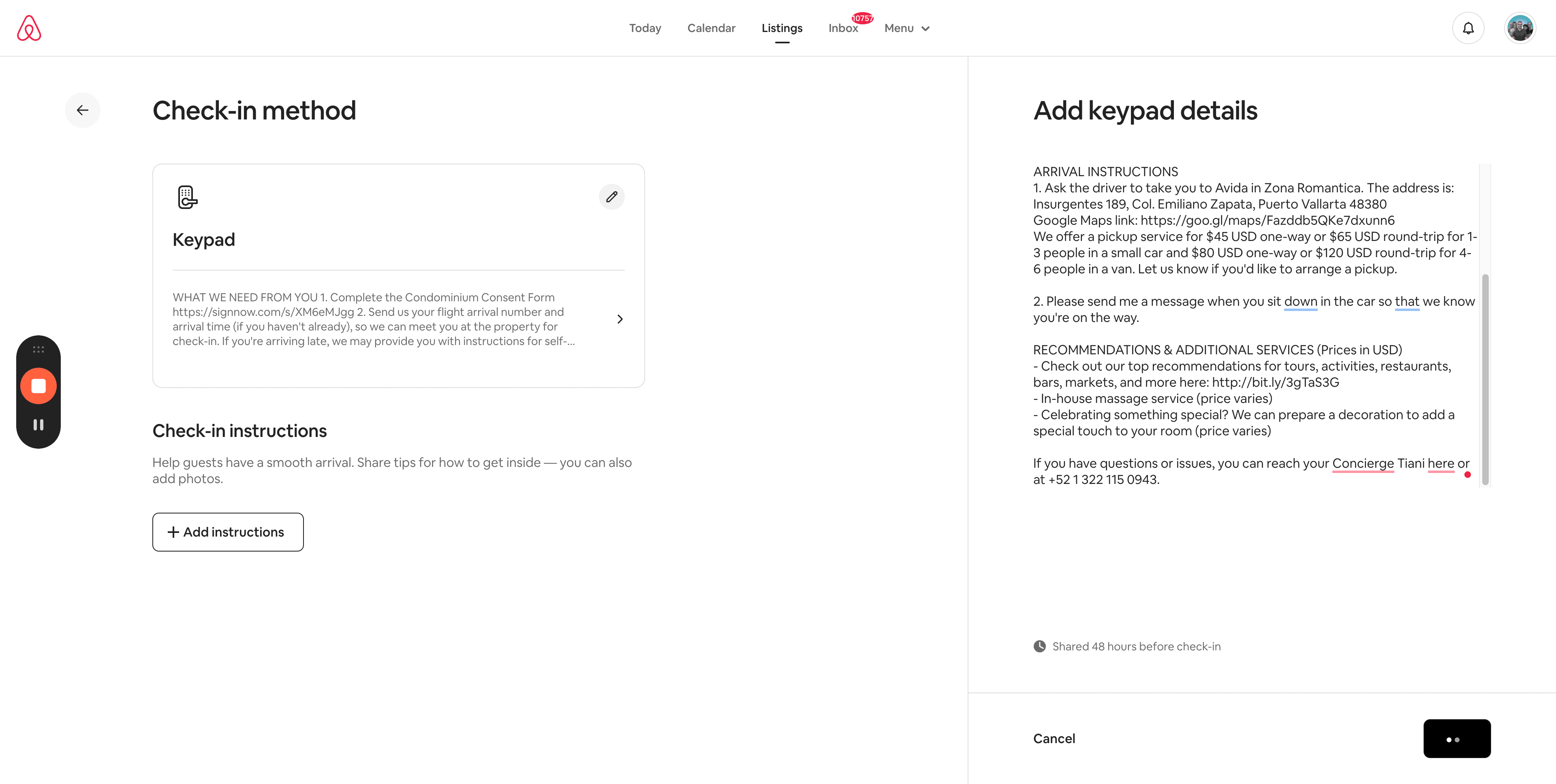Click the Airbnb logo
Viewport: 1556px width, 784px height.
29,28
